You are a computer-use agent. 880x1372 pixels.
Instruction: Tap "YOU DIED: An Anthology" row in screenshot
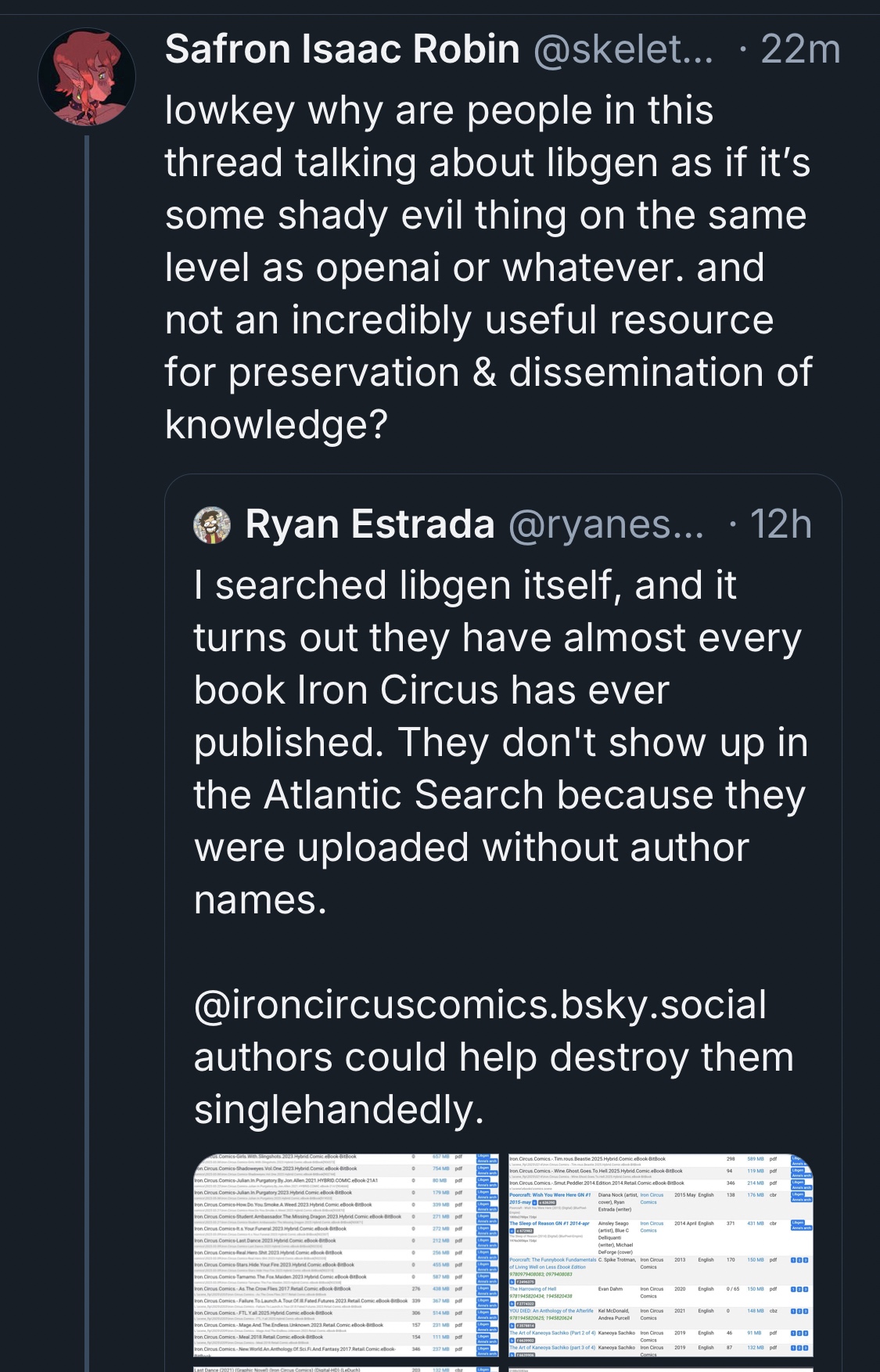pyautogui.click(x=551, y=1310)
